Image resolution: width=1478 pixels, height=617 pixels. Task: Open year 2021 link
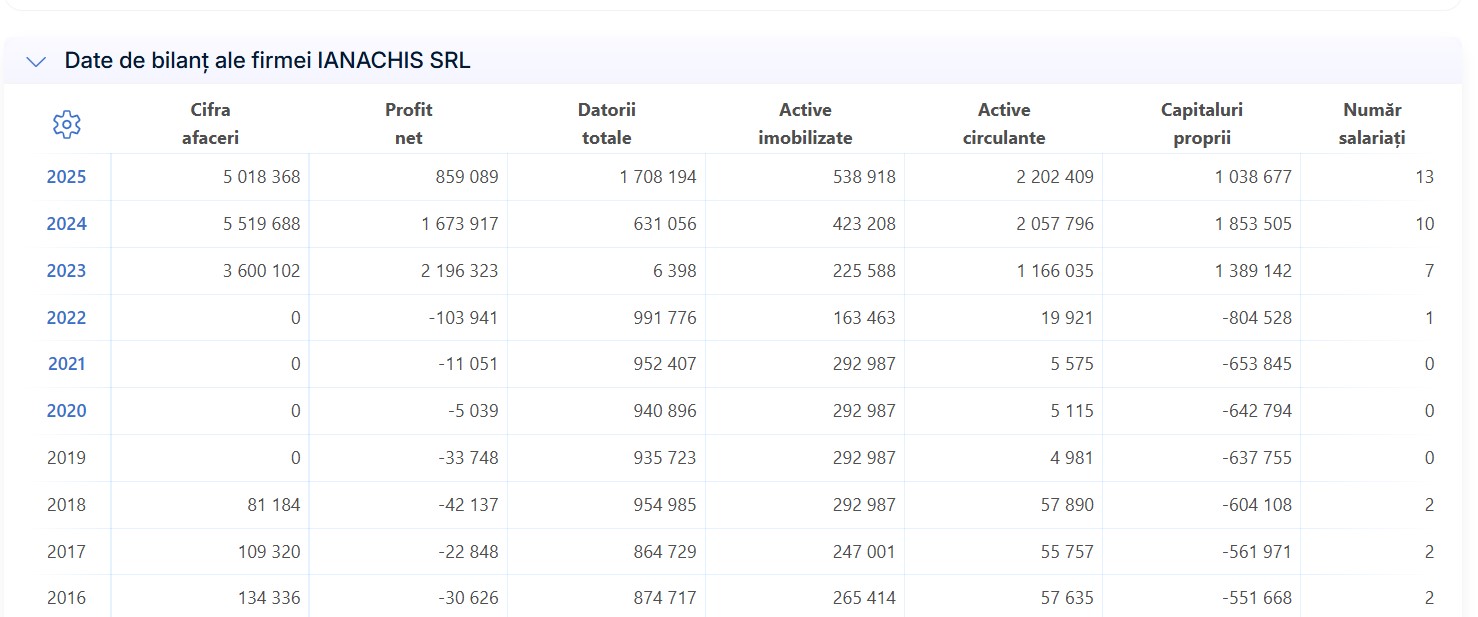(66, 364)
